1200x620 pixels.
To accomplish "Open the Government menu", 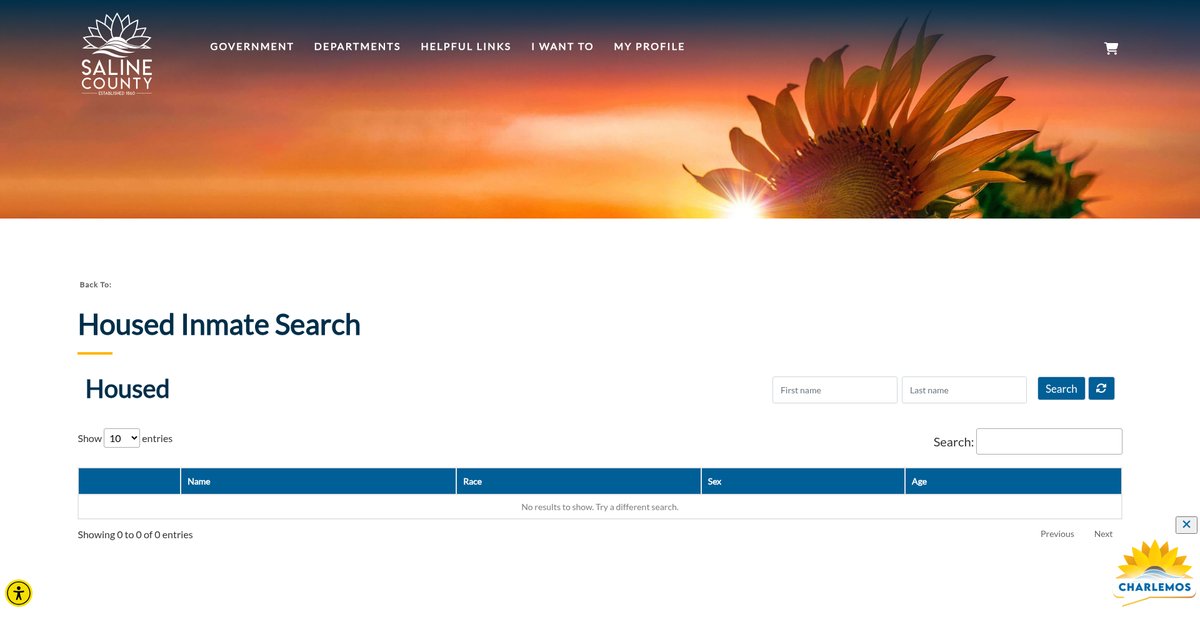I will tap(252, 47).
